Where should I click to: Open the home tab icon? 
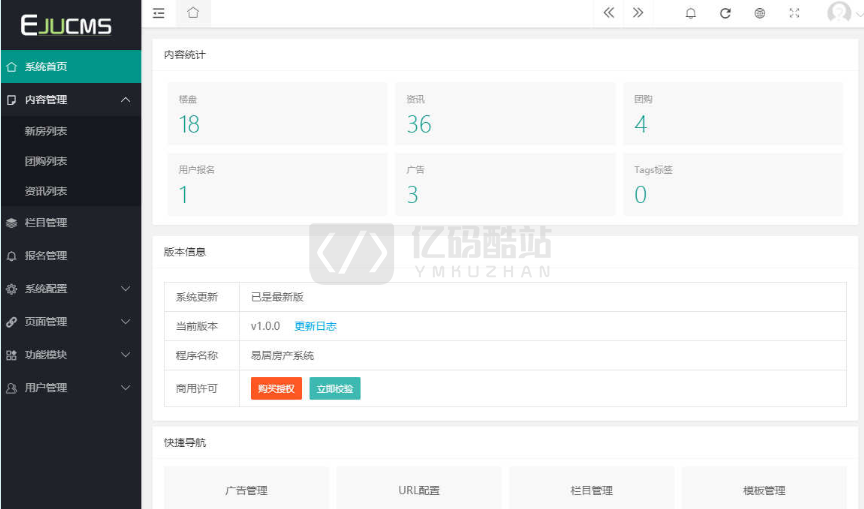[193, 13]
